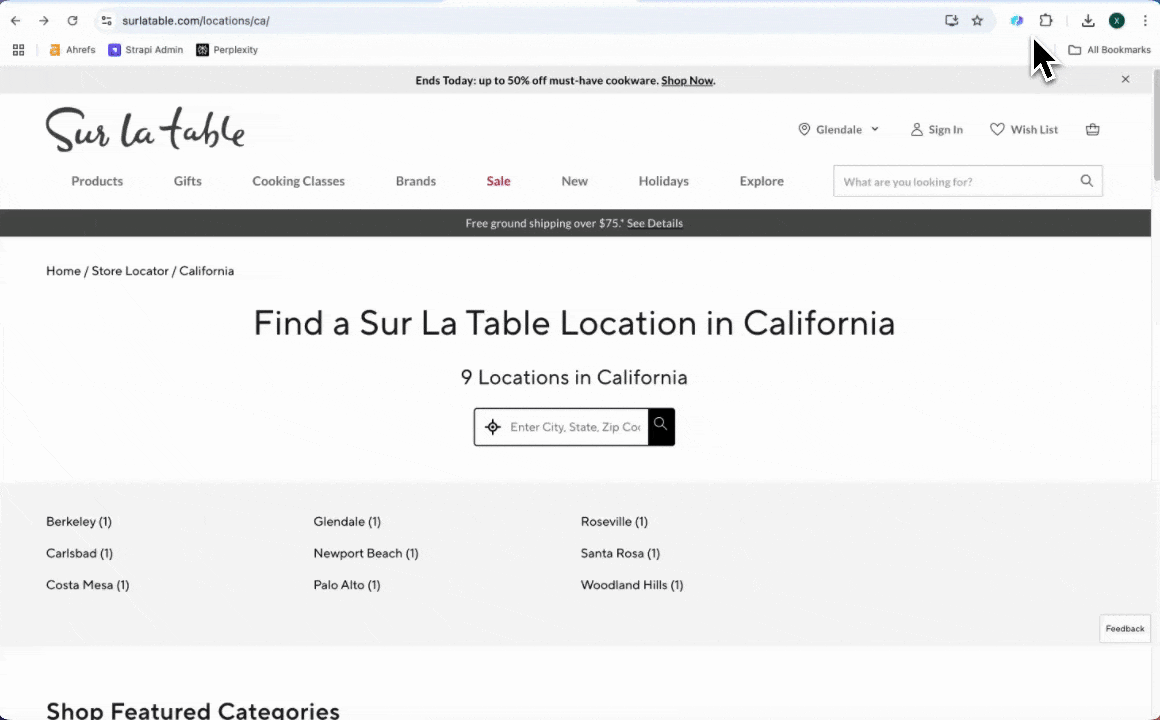Use current location crosshair icon
The height and width of the screenshot is (720, 1160).
492,427
